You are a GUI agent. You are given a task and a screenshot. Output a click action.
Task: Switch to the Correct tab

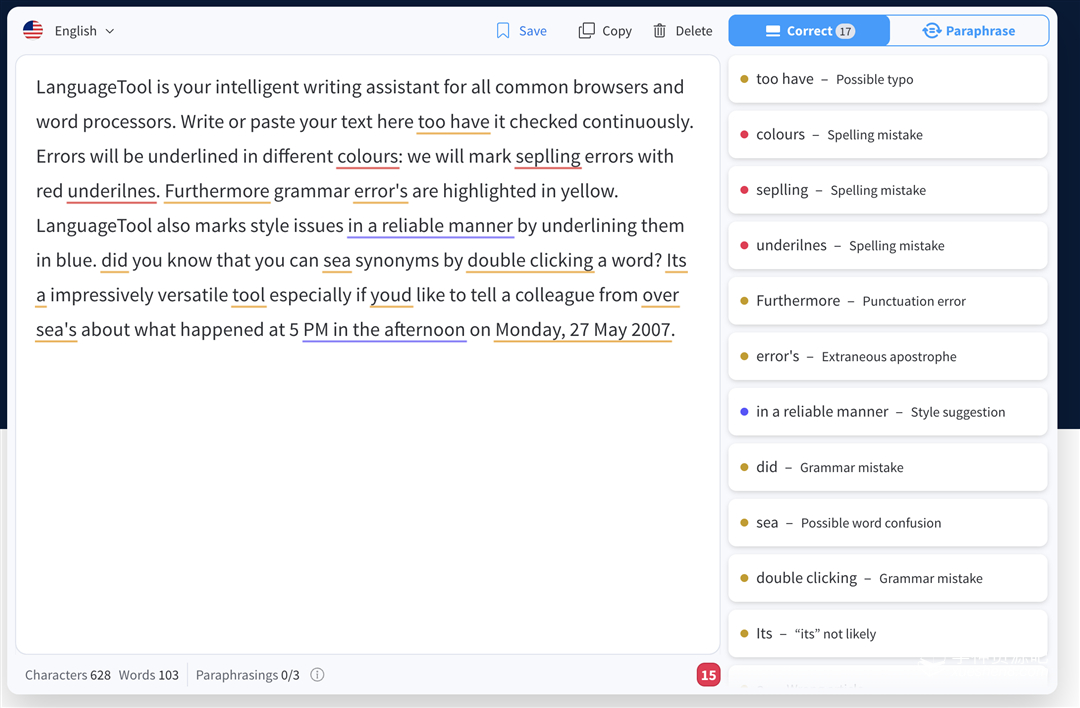(809, 31)
